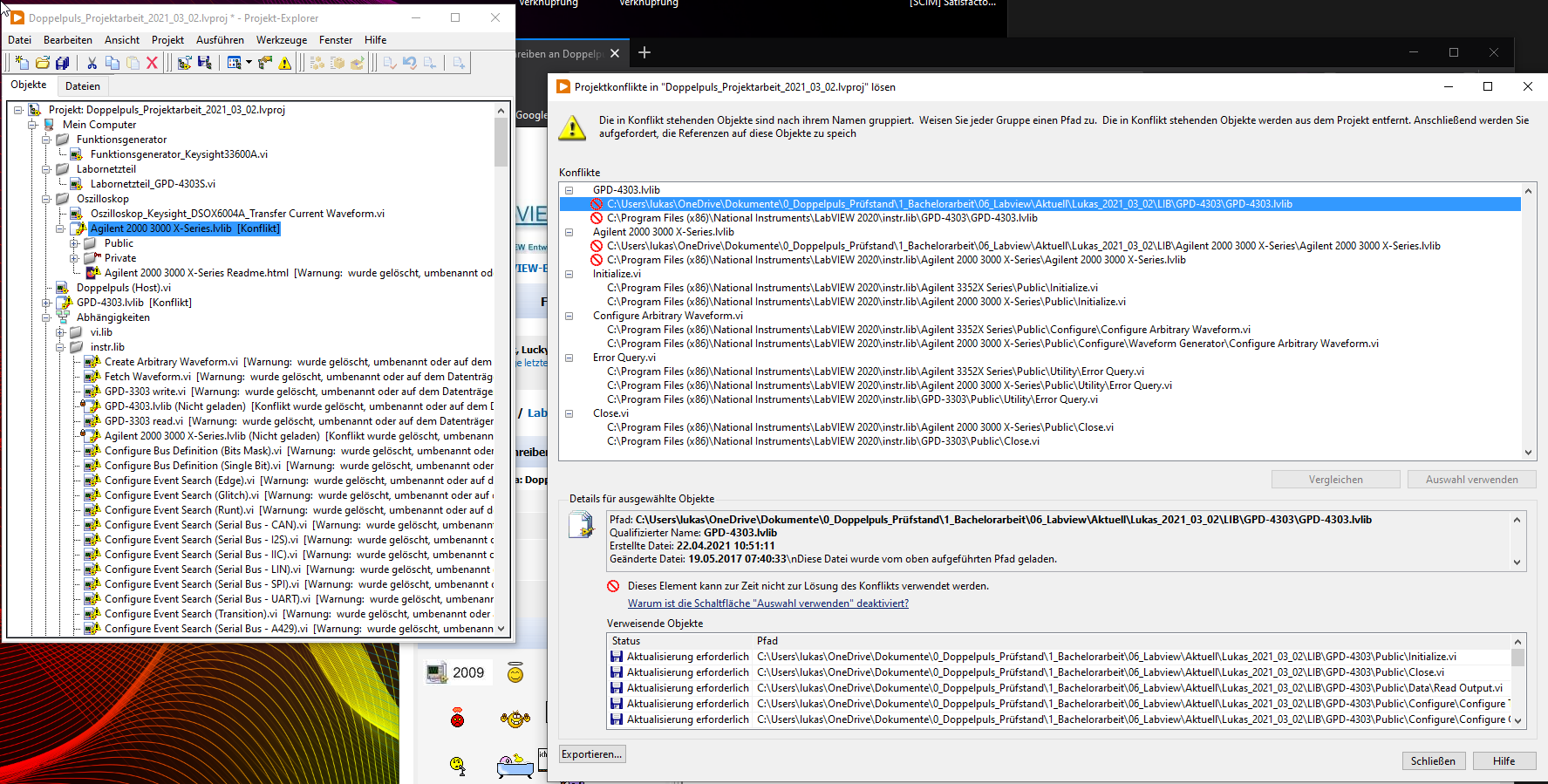
Task: Click the Mein Computer icon in the tree
Action: click(50, 125)
